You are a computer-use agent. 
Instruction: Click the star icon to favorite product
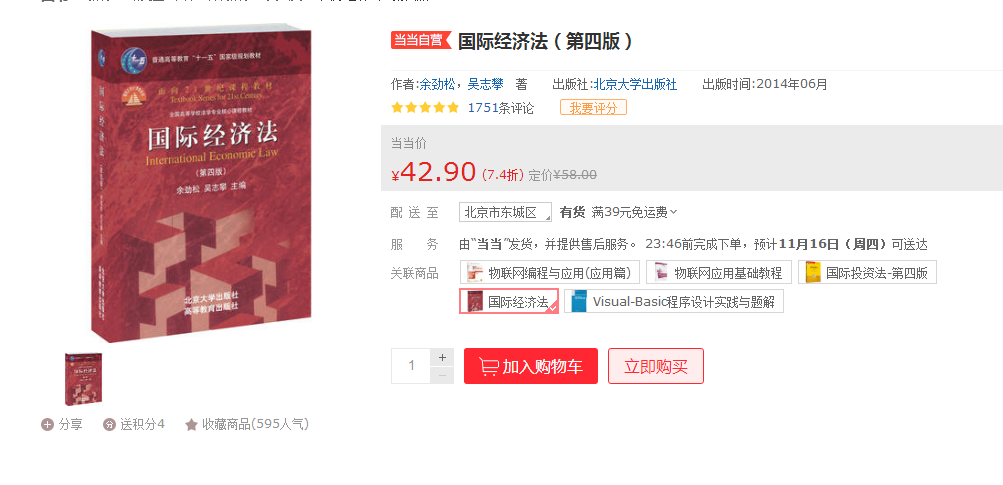point(191,424)
